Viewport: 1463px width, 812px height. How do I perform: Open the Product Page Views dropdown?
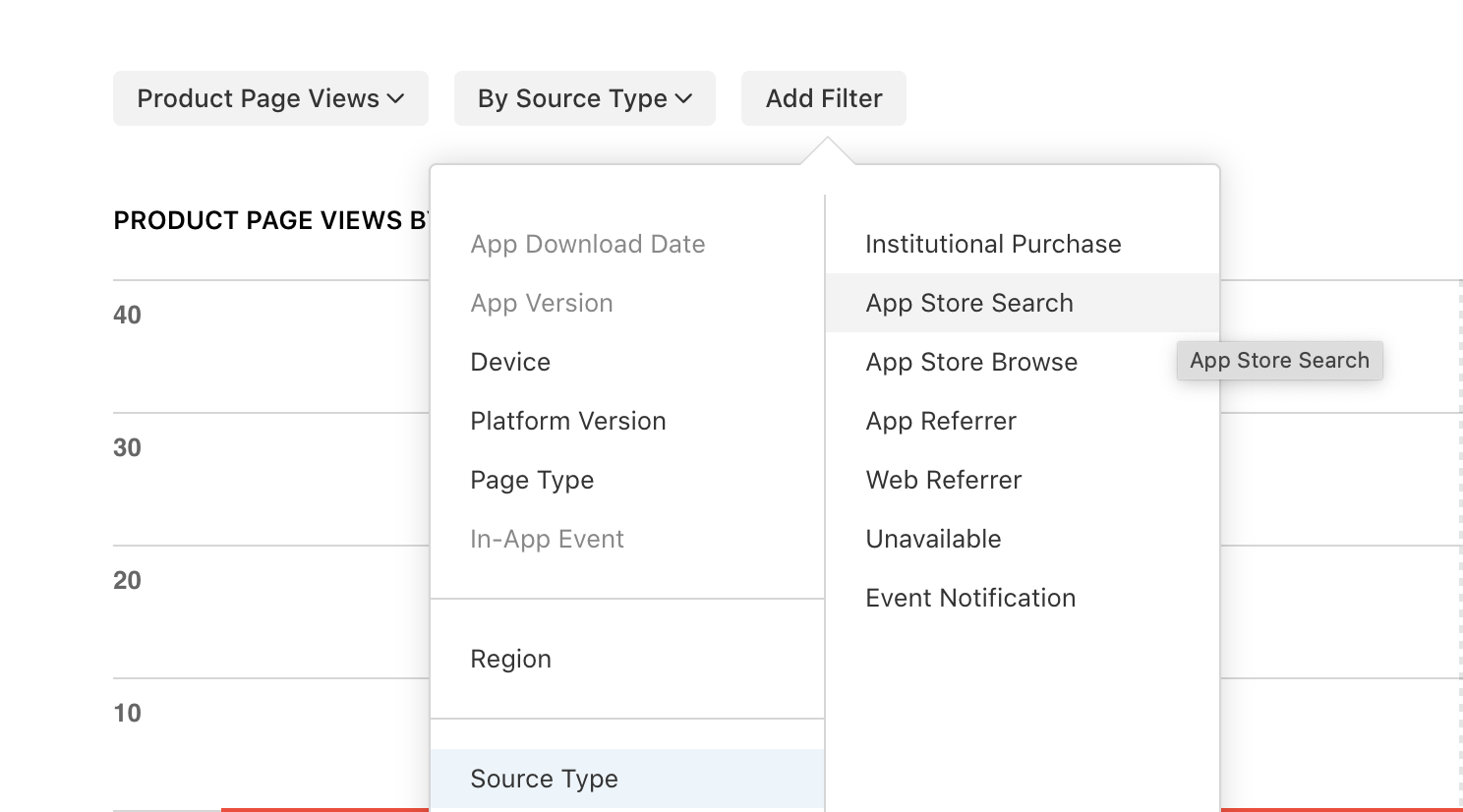click(270, 98)
